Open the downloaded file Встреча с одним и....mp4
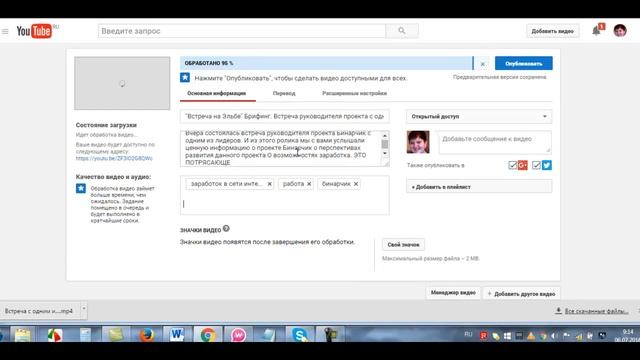 (39, 311)
